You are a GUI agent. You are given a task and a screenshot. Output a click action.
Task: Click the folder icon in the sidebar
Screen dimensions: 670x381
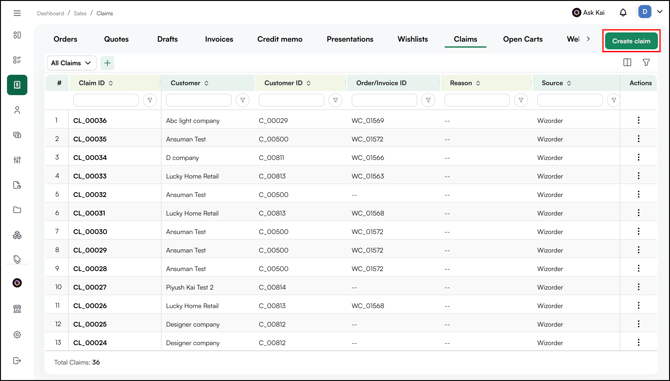(x=17, y=210)
